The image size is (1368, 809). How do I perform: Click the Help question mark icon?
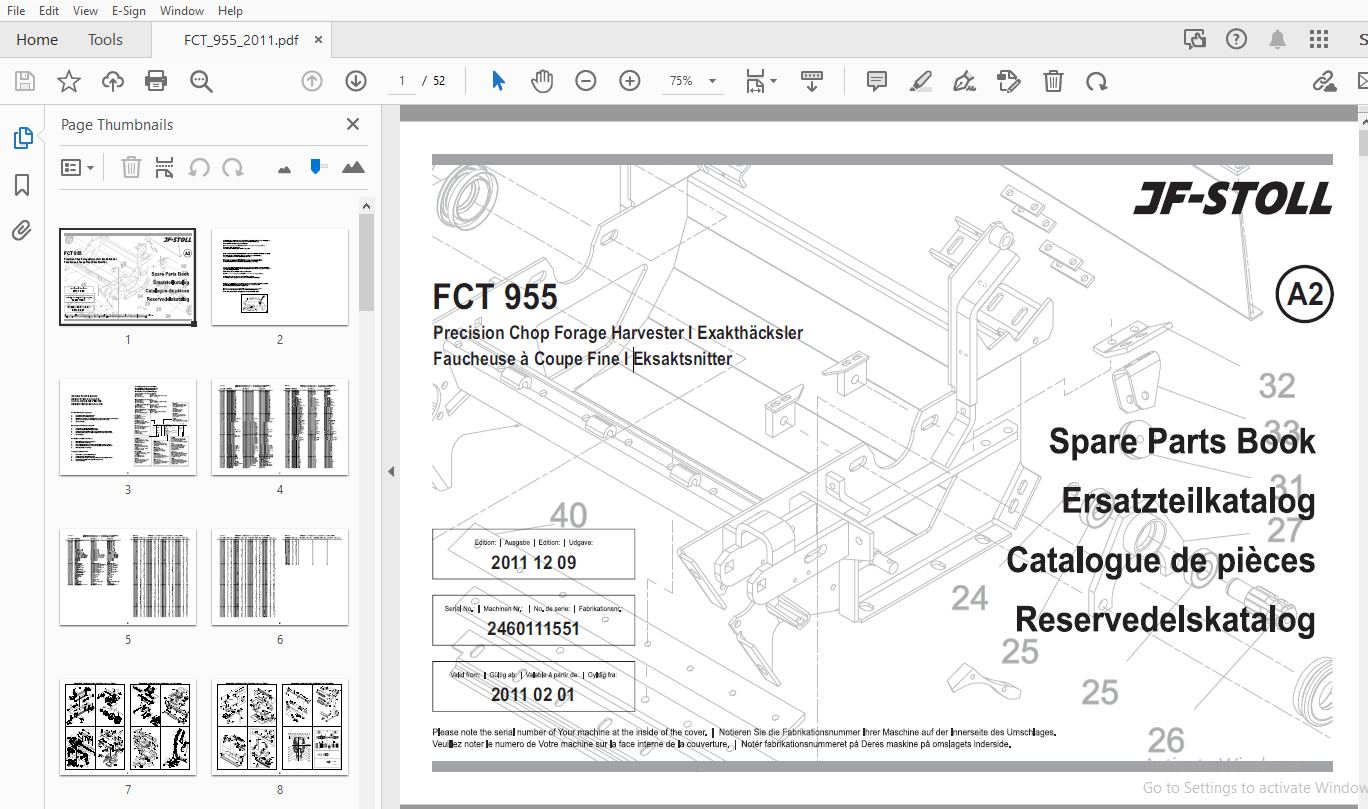[1236, 40]
